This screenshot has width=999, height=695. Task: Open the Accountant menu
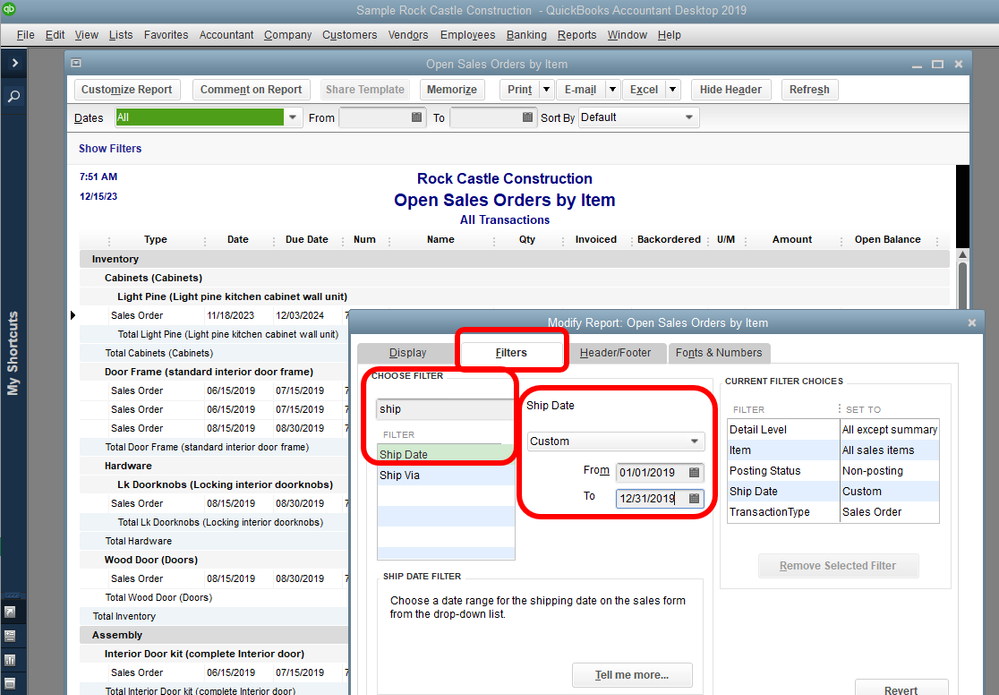coord(226,35)
